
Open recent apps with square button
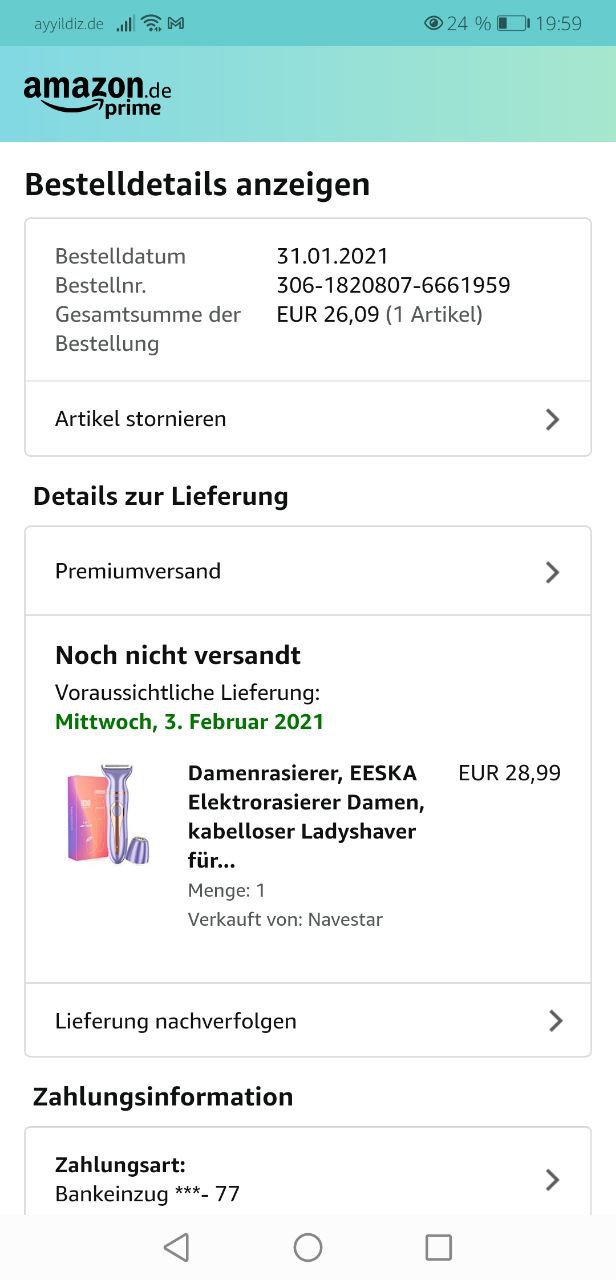pos(438,1247)
